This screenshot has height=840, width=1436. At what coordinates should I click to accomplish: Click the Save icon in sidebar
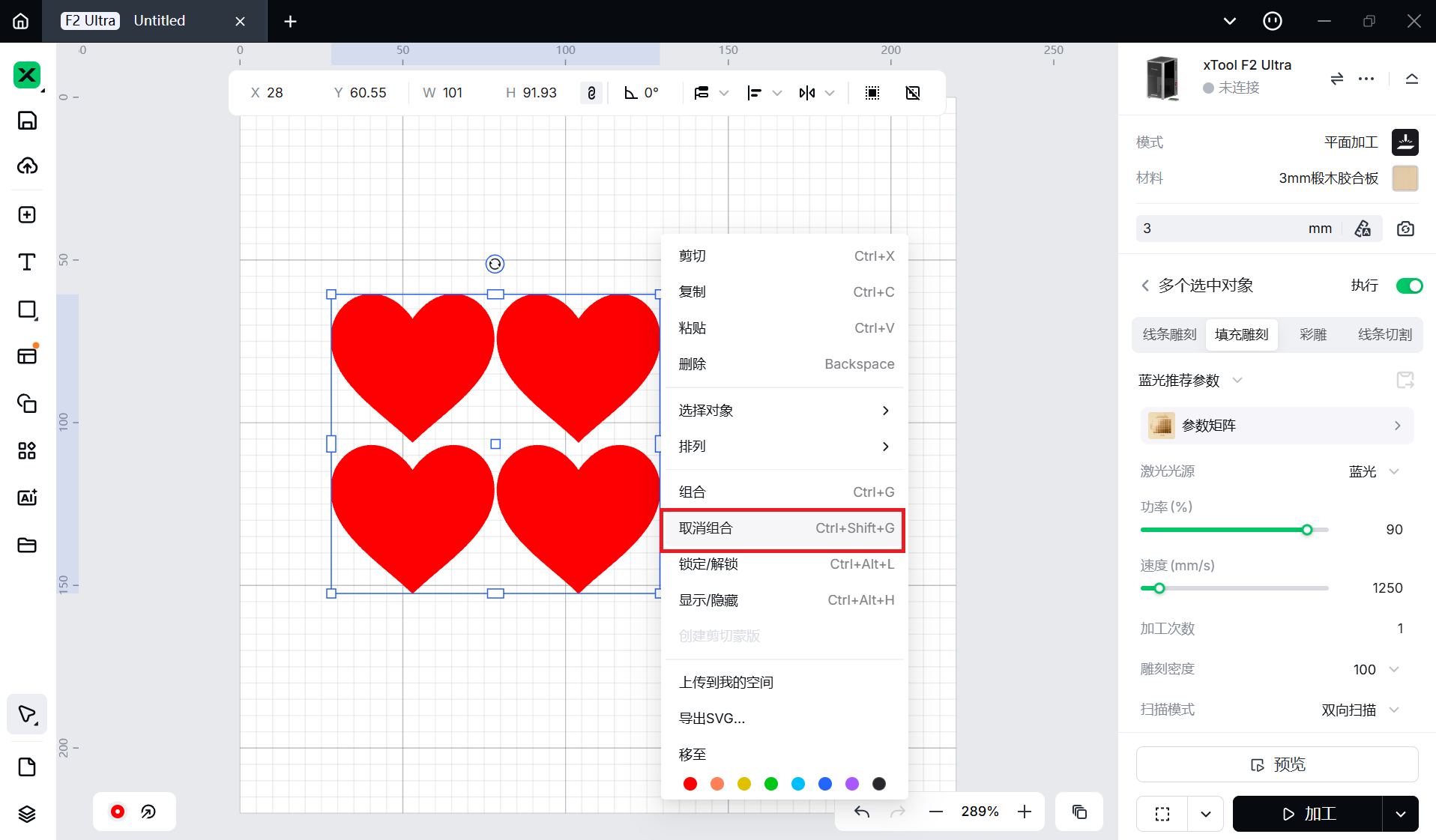pyautogui.click(x=27, y=121)
